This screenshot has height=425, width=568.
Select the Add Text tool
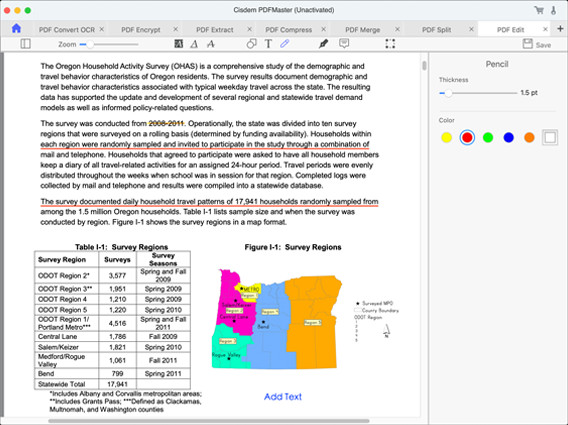click(x=268, y=44)
